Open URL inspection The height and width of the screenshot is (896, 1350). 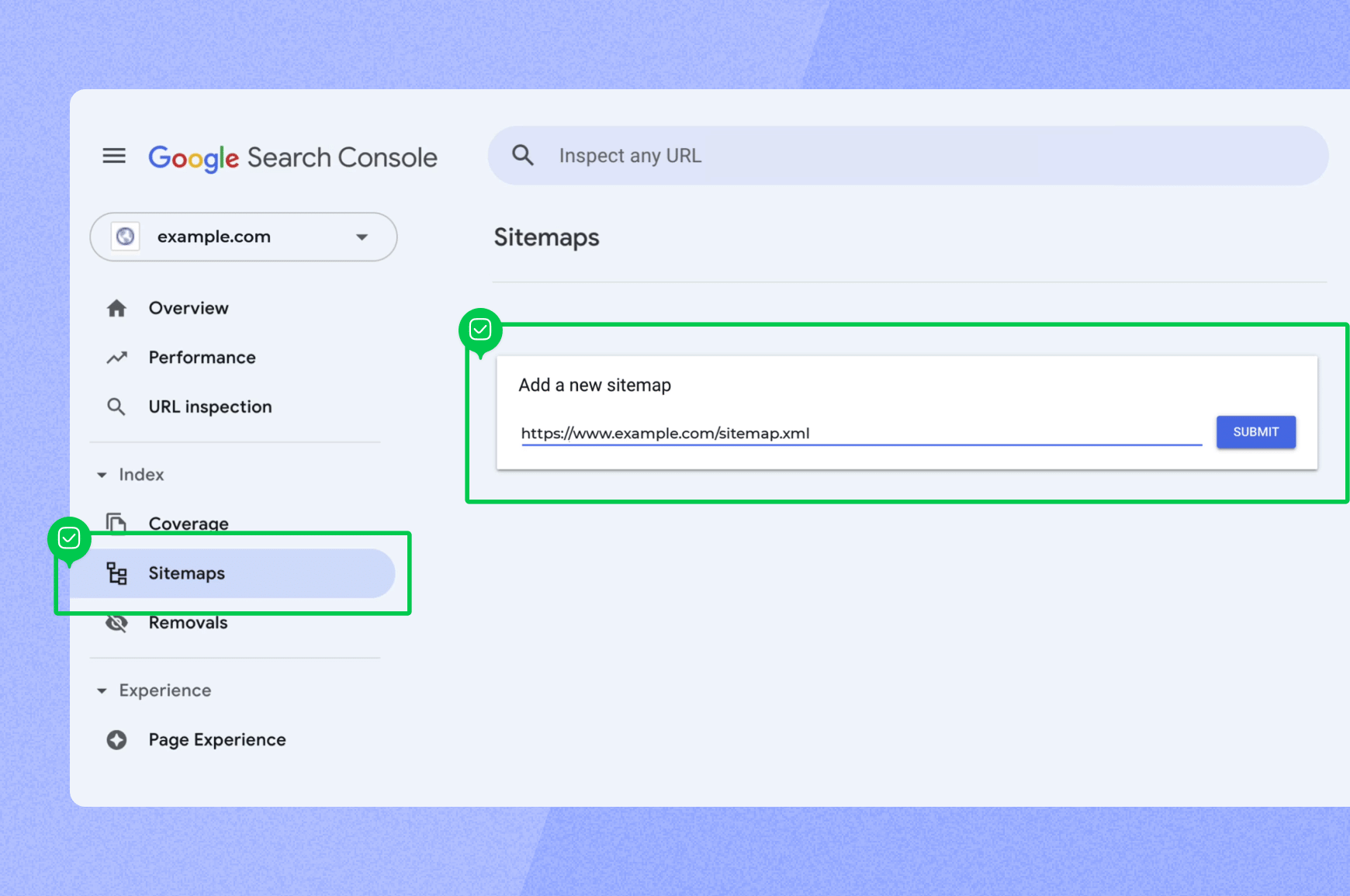[210, 406]
